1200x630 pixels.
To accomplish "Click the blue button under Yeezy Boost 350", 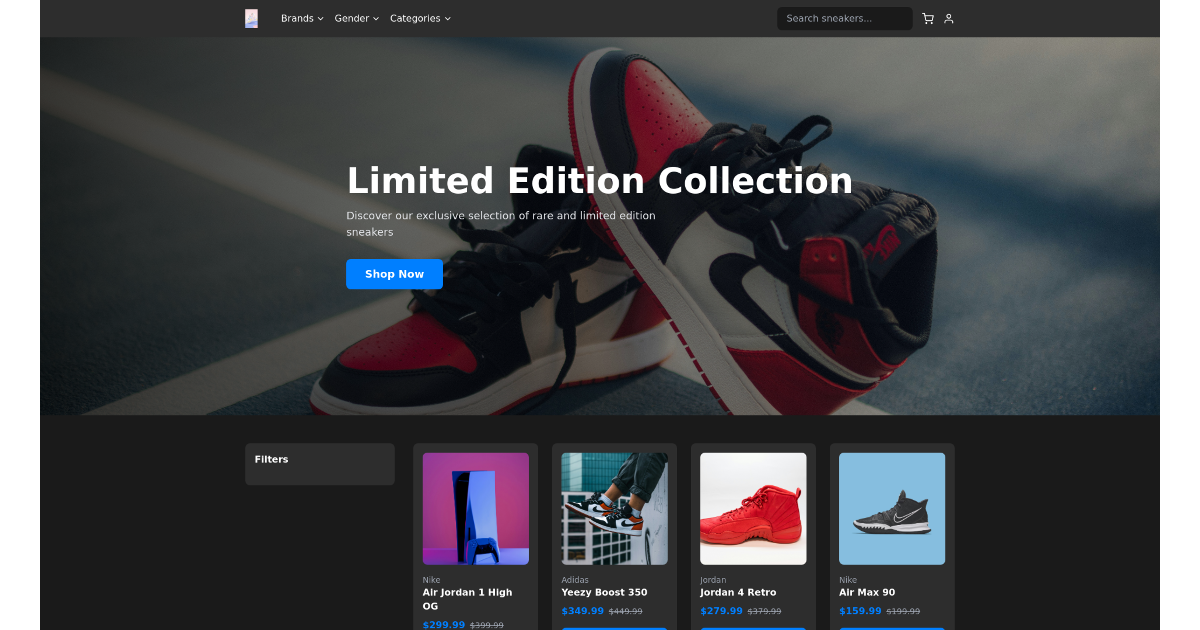I will (x=614, y=628).
